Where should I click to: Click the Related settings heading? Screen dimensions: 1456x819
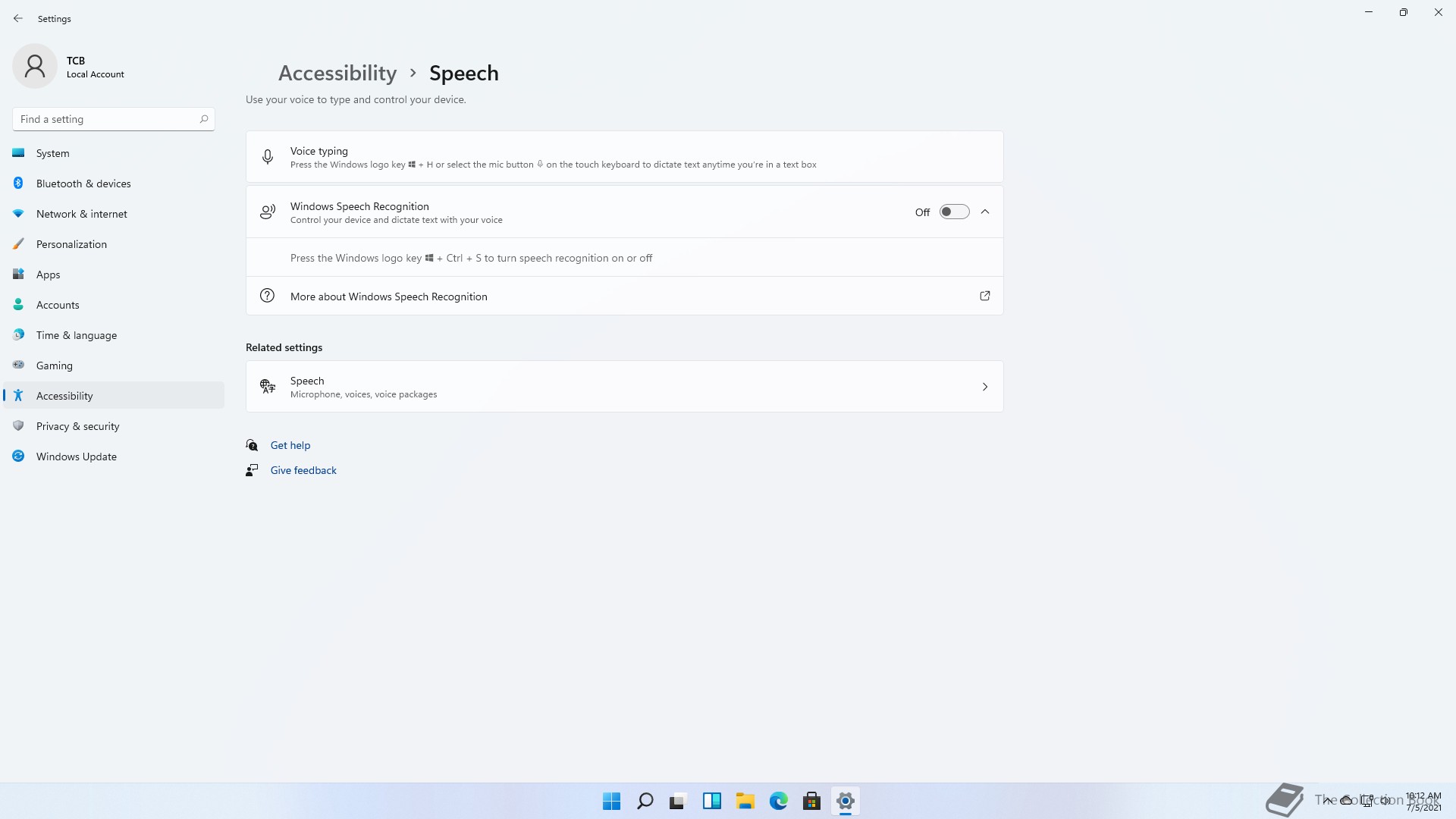click(x=284, y=347)
